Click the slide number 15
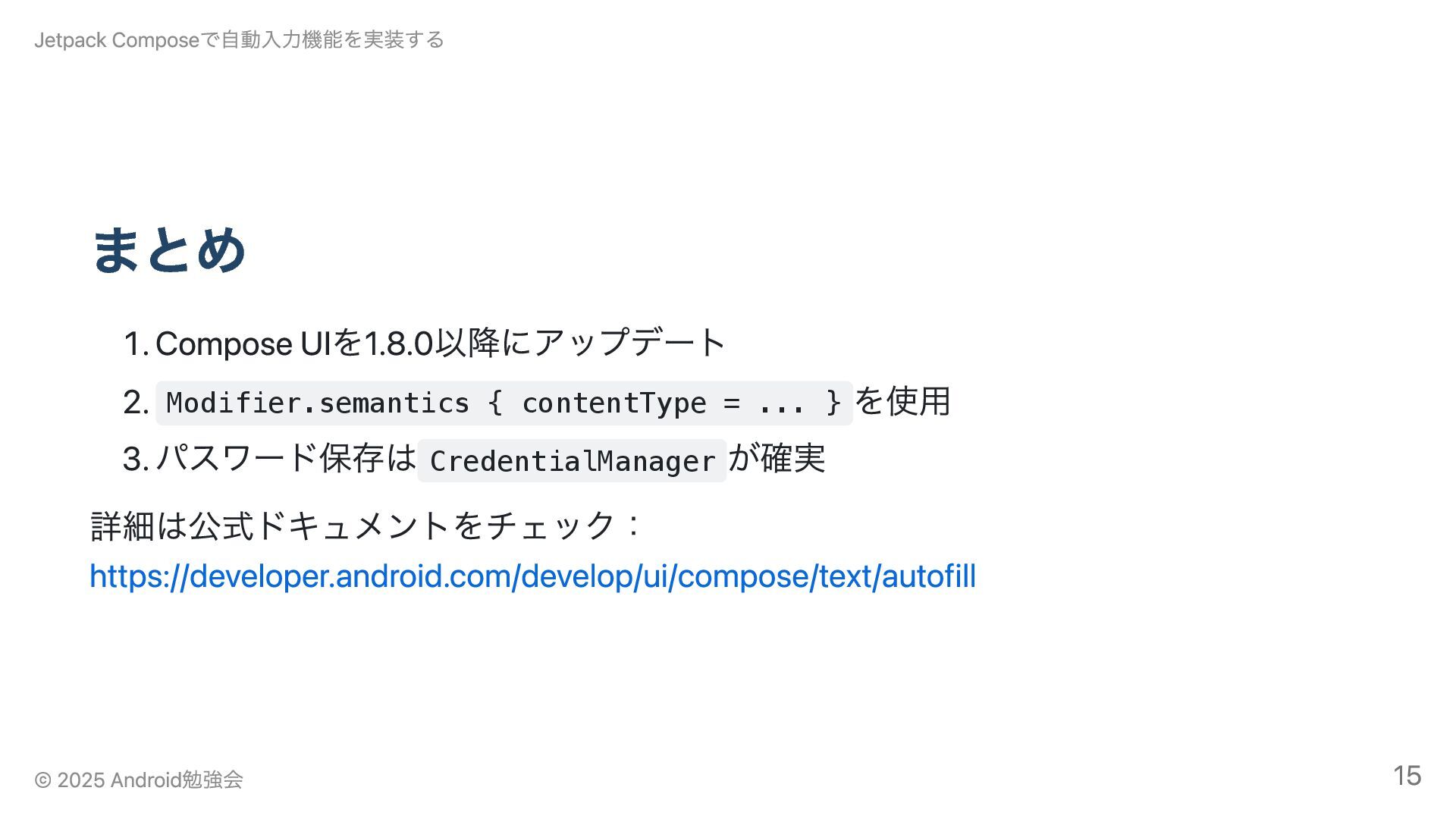Screen dimensions: 1456x819 coord(1407,776)
